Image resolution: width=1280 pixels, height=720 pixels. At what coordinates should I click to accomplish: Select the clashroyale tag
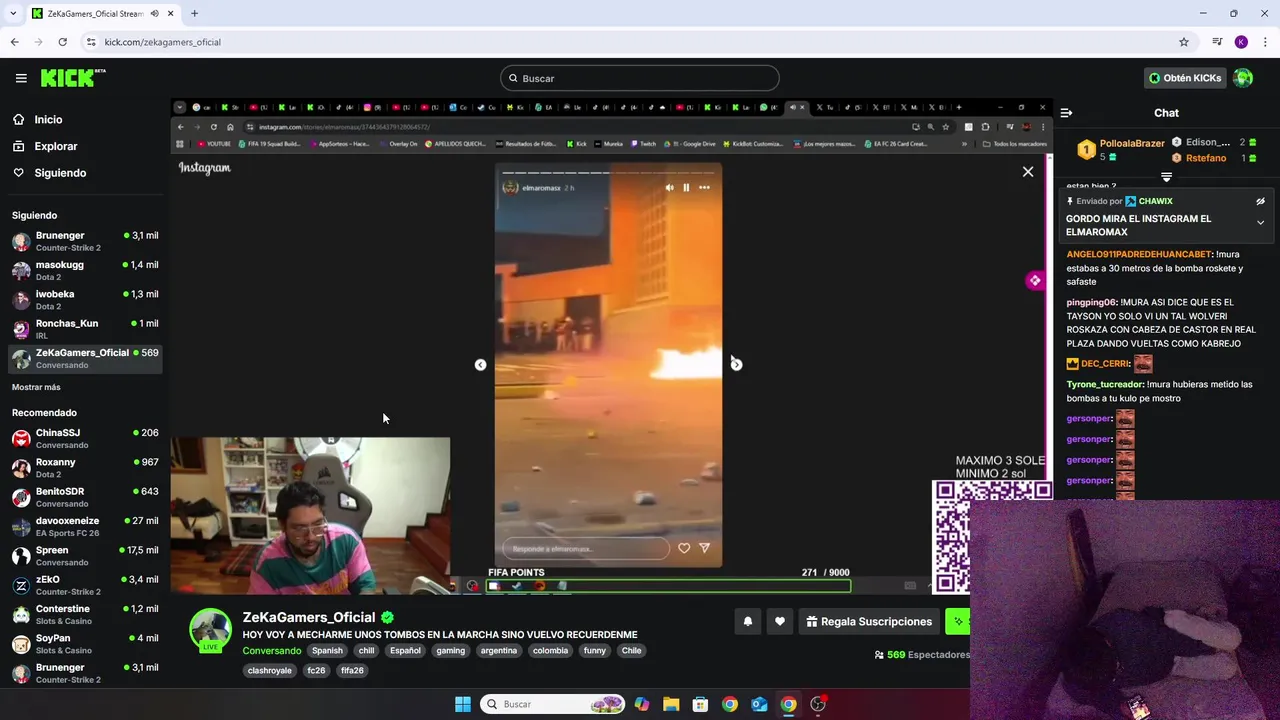[270, 670]
